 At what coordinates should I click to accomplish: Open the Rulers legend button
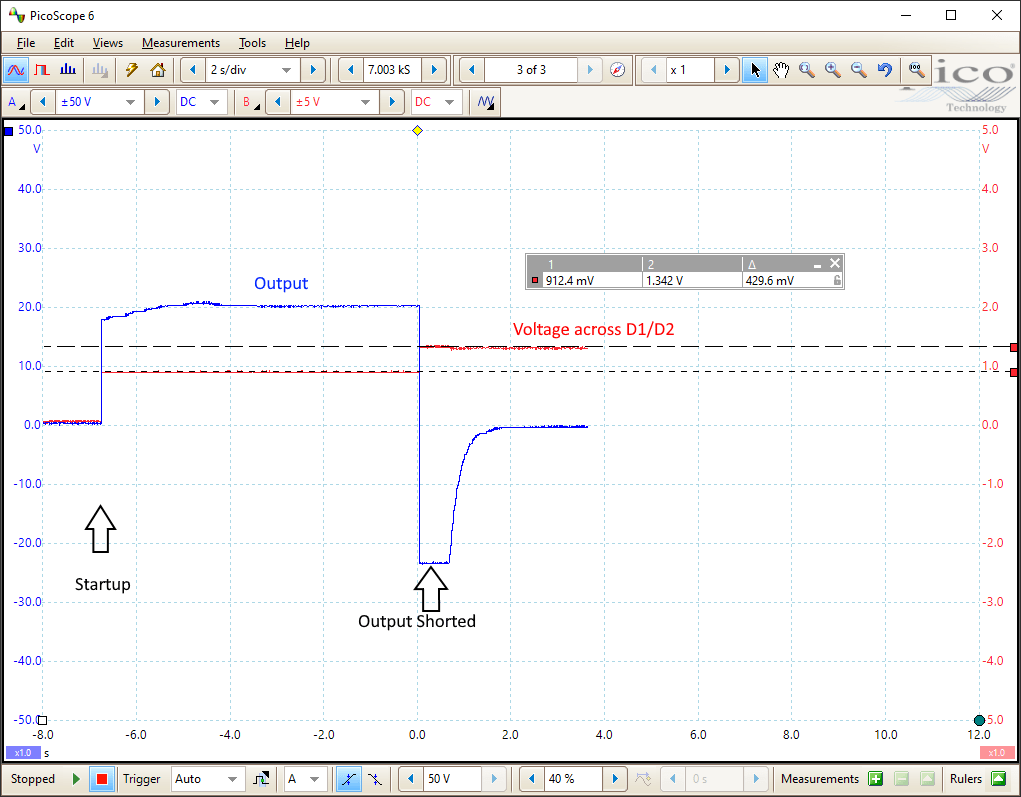[998, 779]
